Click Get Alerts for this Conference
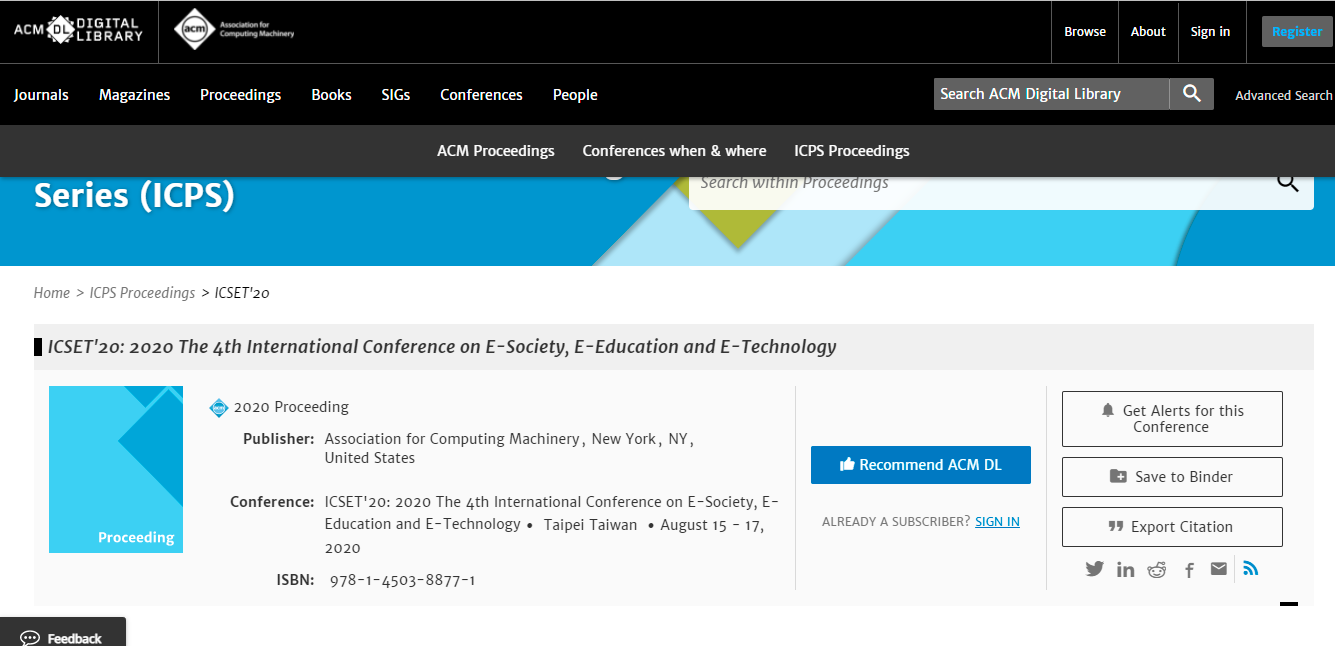 1172,419
